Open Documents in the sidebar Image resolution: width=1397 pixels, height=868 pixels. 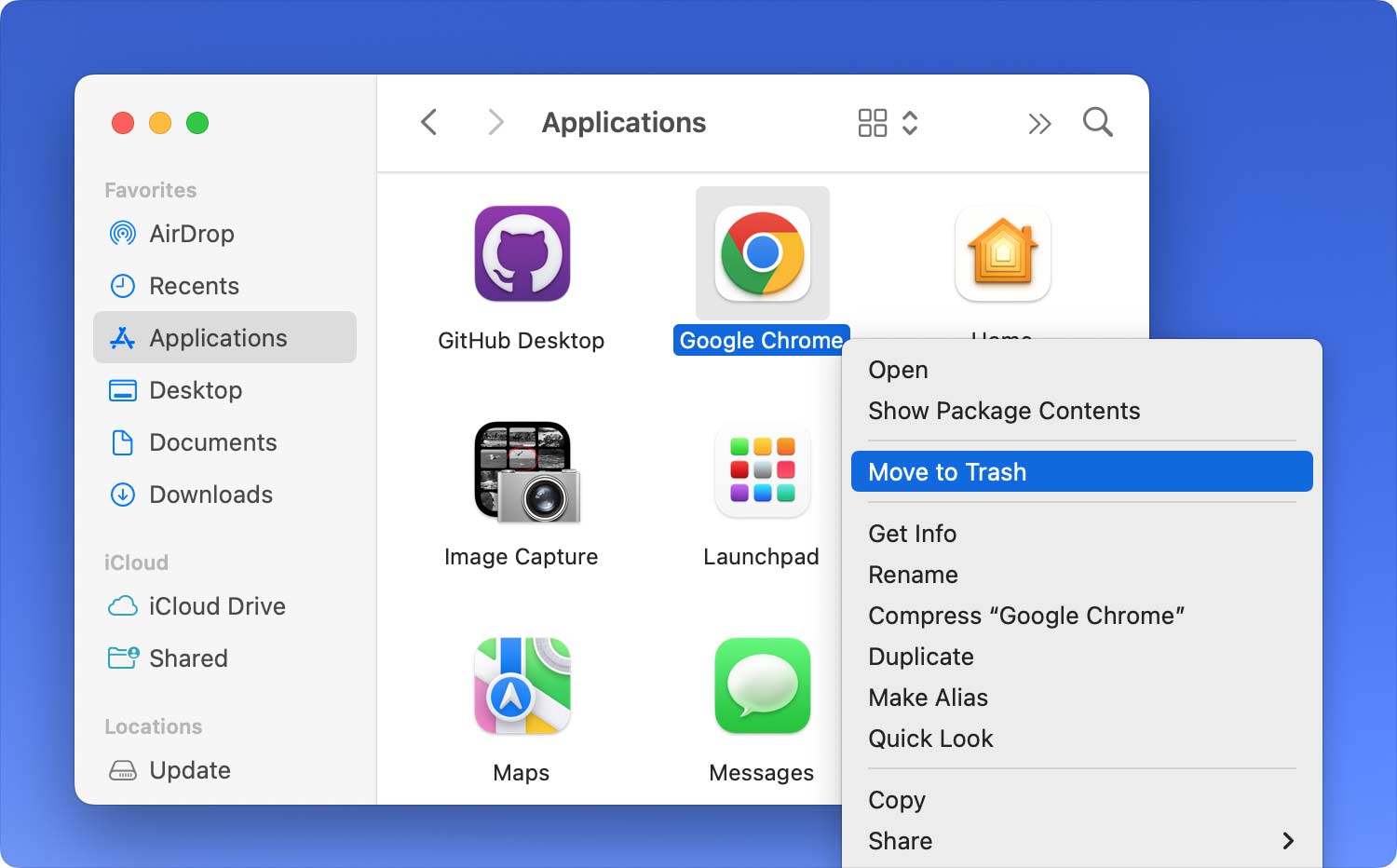pyautogui.click(x=224, y=442)
